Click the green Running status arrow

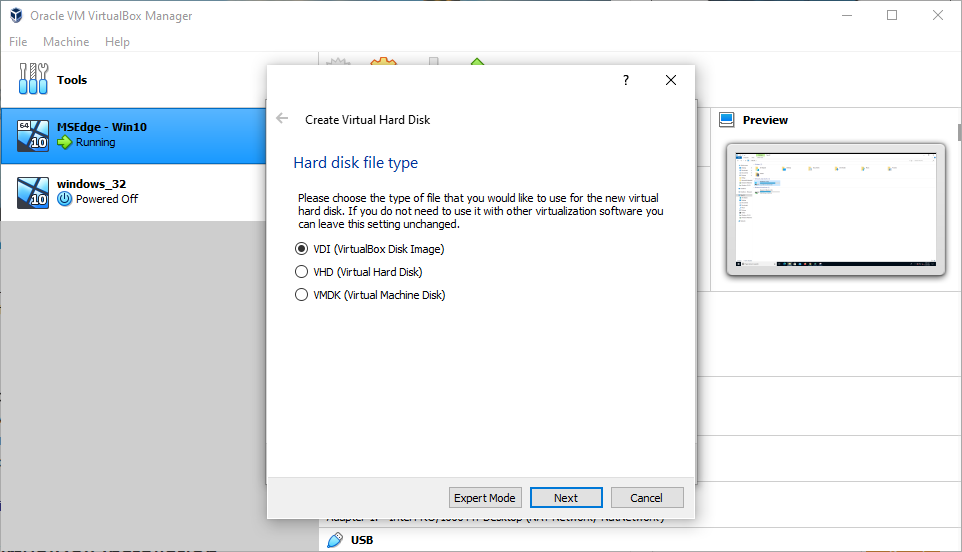64,142
